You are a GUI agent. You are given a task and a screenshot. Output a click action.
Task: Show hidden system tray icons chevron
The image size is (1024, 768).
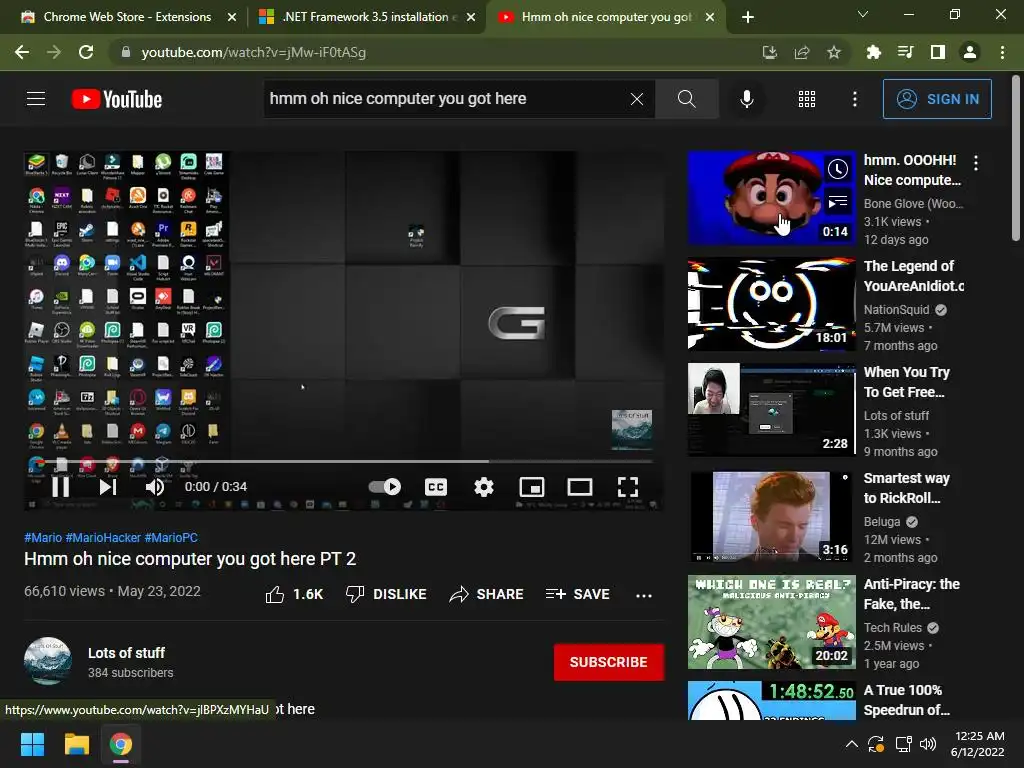[852, 744]
